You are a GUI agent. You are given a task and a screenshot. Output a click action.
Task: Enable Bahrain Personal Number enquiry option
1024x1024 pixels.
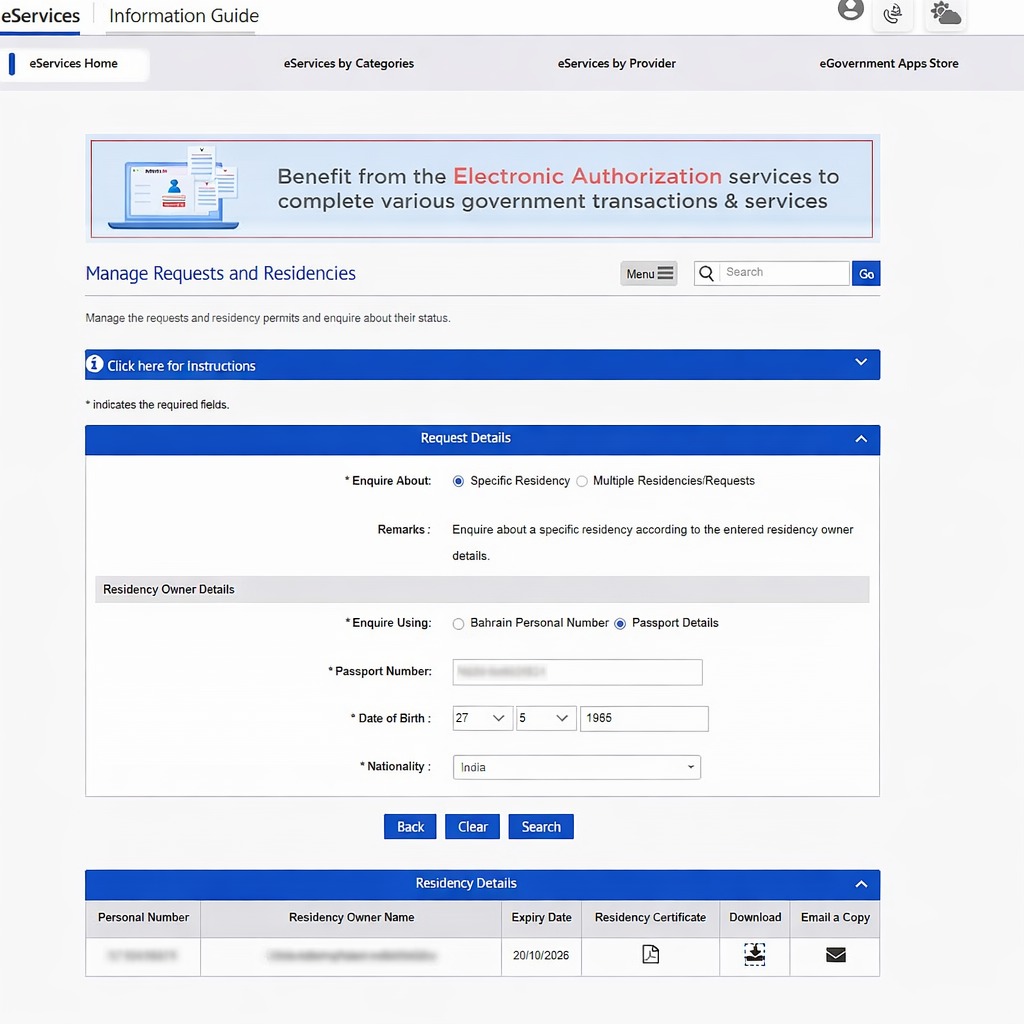coord(458,623)
